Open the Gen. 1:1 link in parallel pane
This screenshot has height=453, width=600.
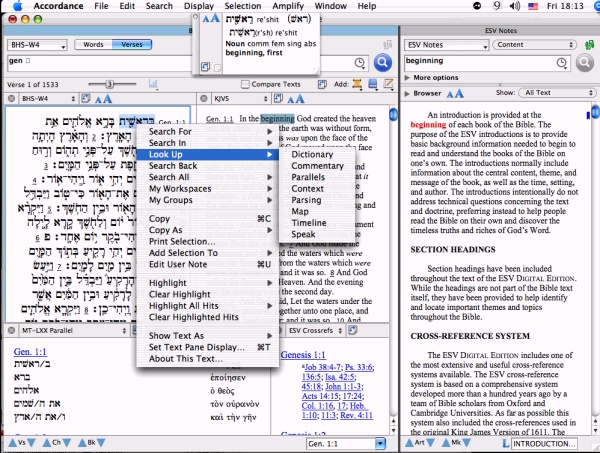pyautogui.click(x=30, y=352)
